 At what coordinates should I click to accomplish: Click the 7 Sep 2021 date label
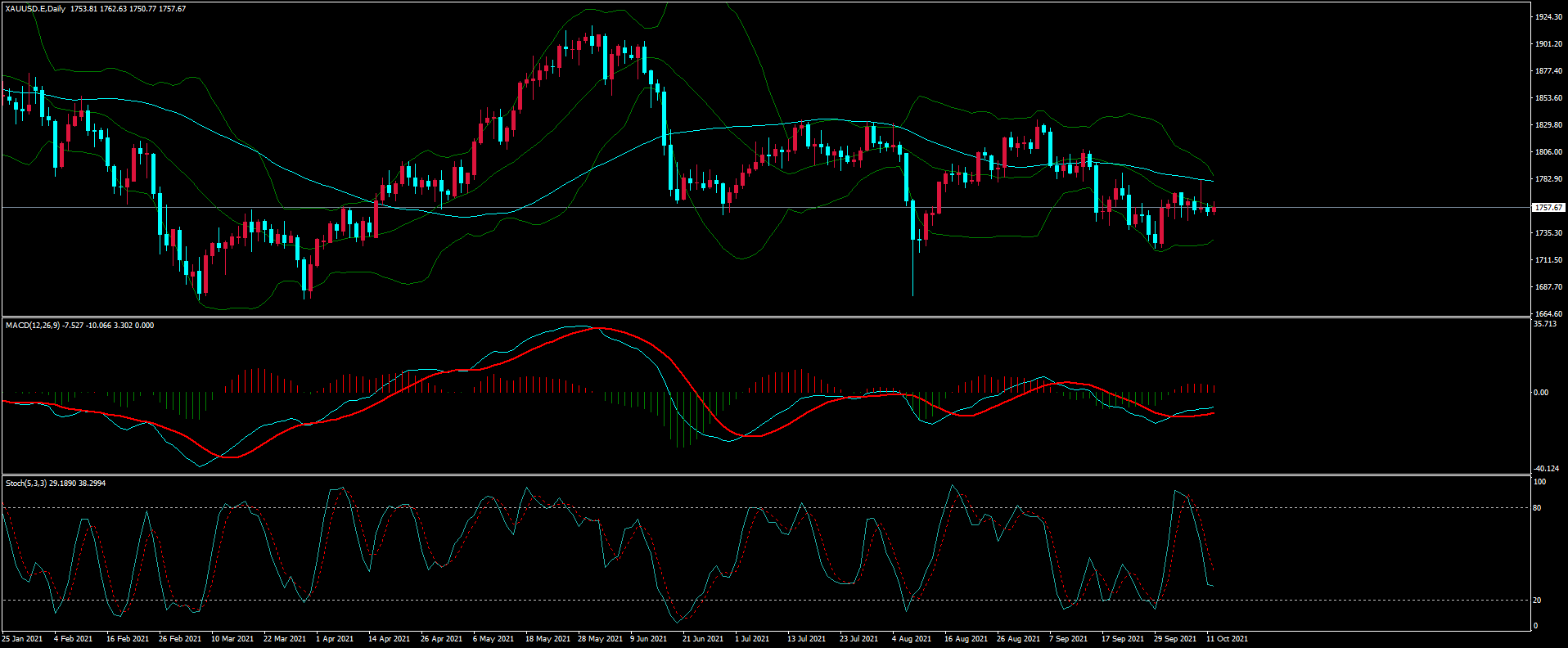[x=1069, y=639]
